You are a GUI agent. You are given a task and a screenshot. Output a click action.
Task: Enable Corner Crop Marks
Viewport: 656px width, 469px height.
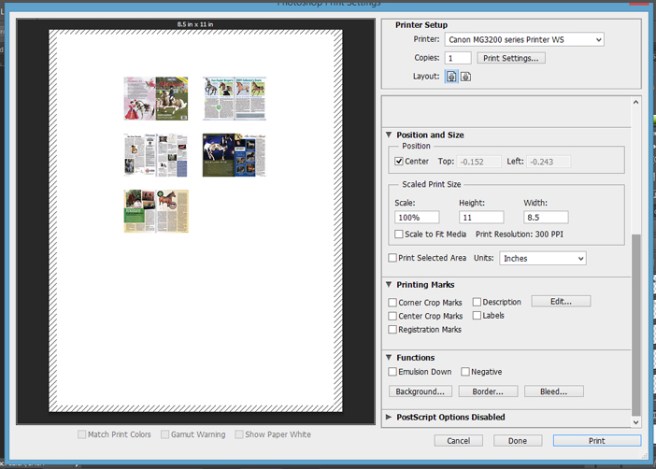click(392, 302)
